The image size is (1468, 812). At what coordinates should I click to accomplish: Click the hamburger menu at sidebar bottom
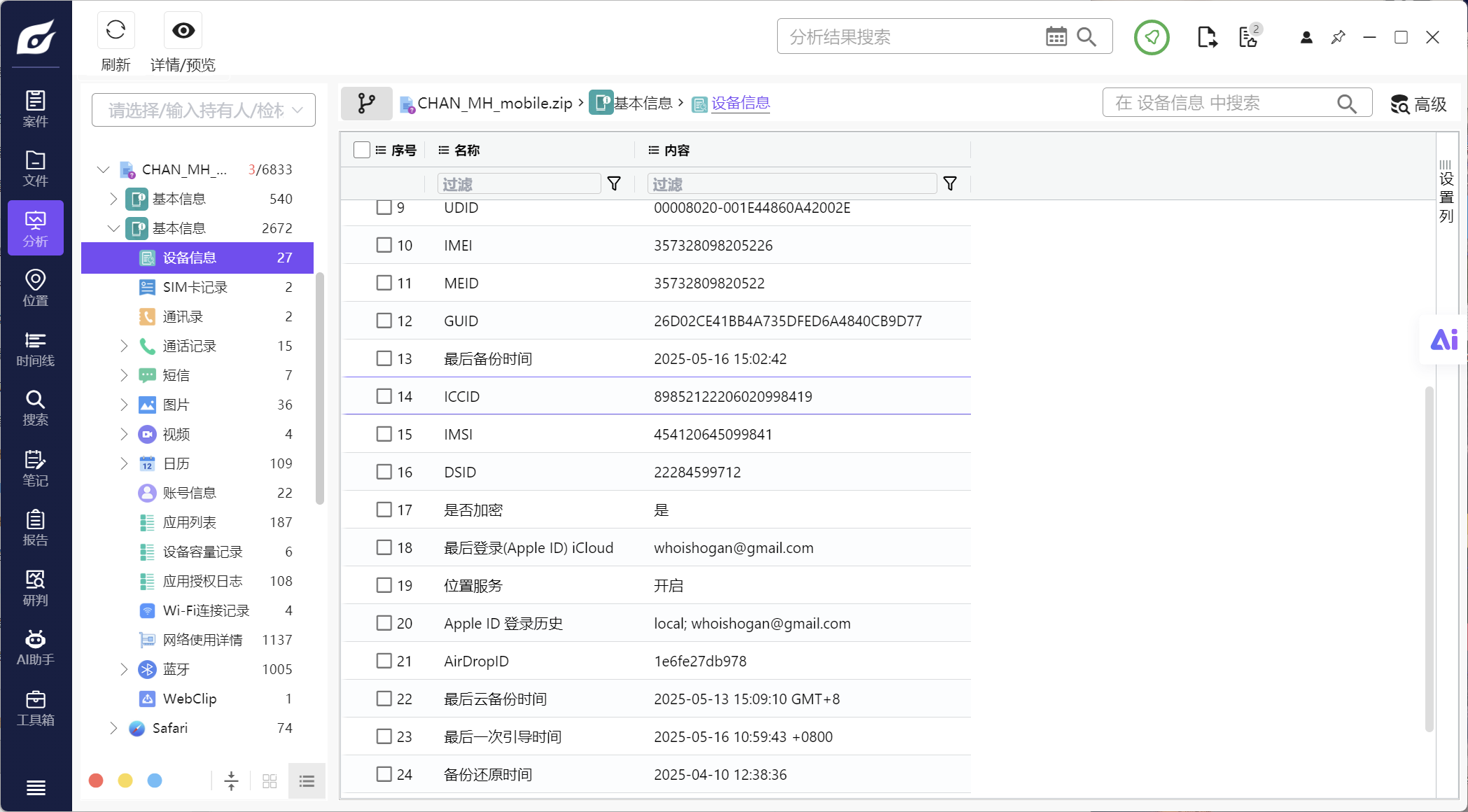(x=36, y=787)
